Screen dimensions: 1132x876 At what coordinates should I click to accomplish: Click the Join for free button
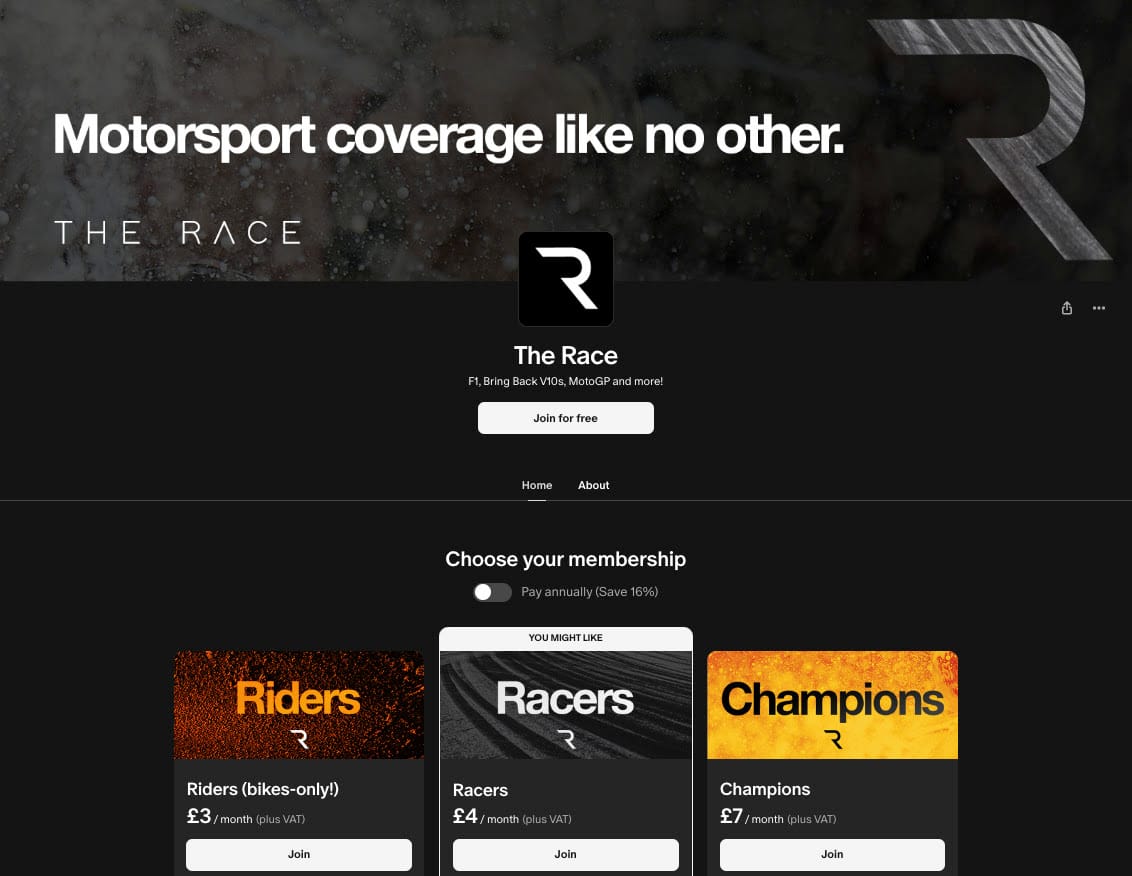(x=565, y=418)
